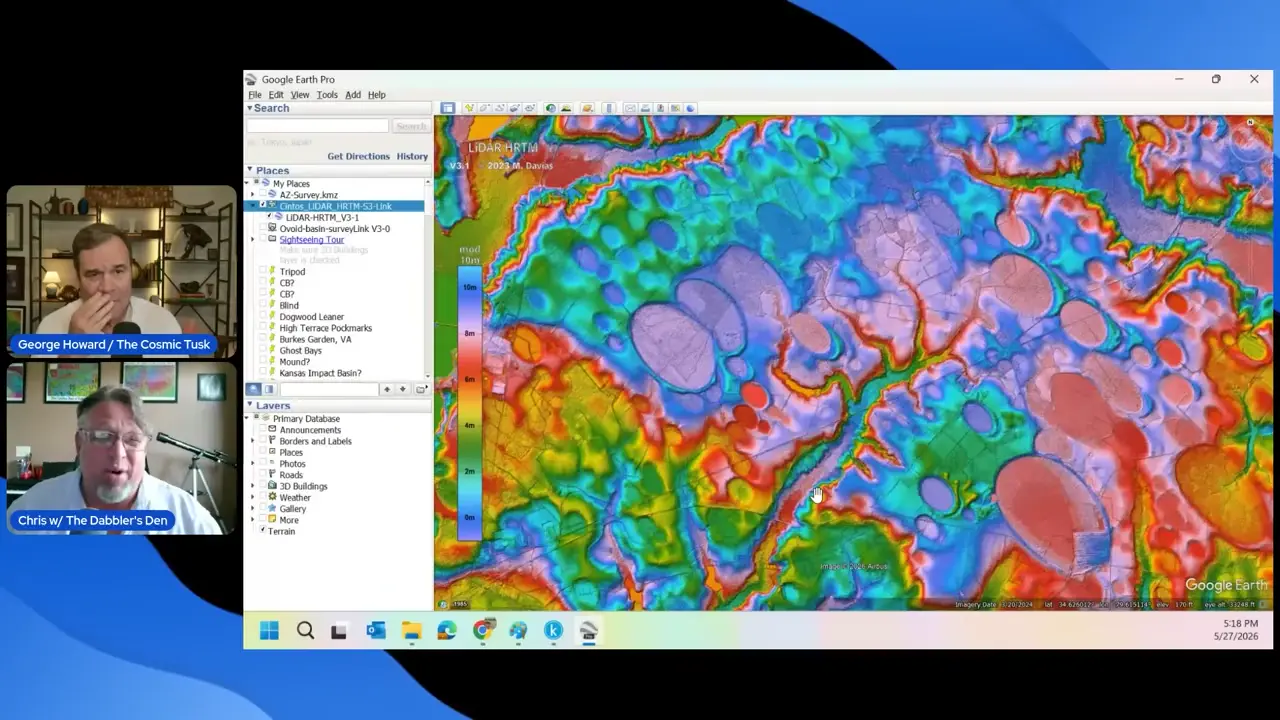Expand the Weather layer

click(x=252, y=497)
